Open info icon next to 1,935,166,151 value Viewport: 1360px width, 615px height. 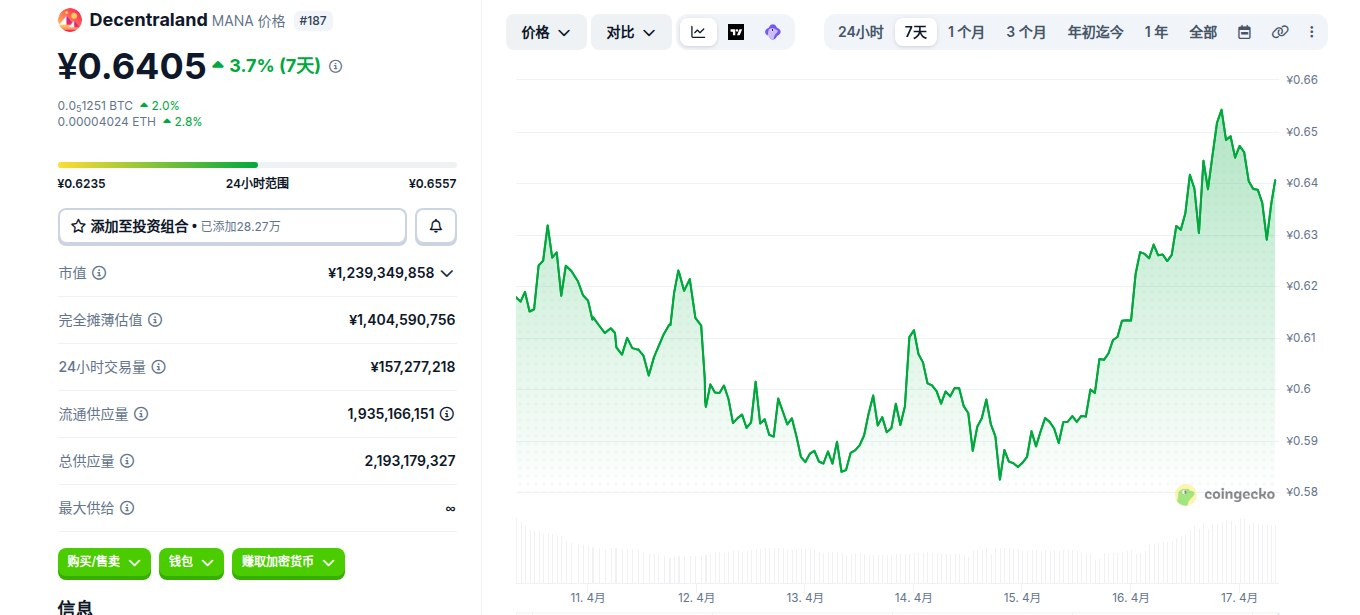[x=447, y=413]
